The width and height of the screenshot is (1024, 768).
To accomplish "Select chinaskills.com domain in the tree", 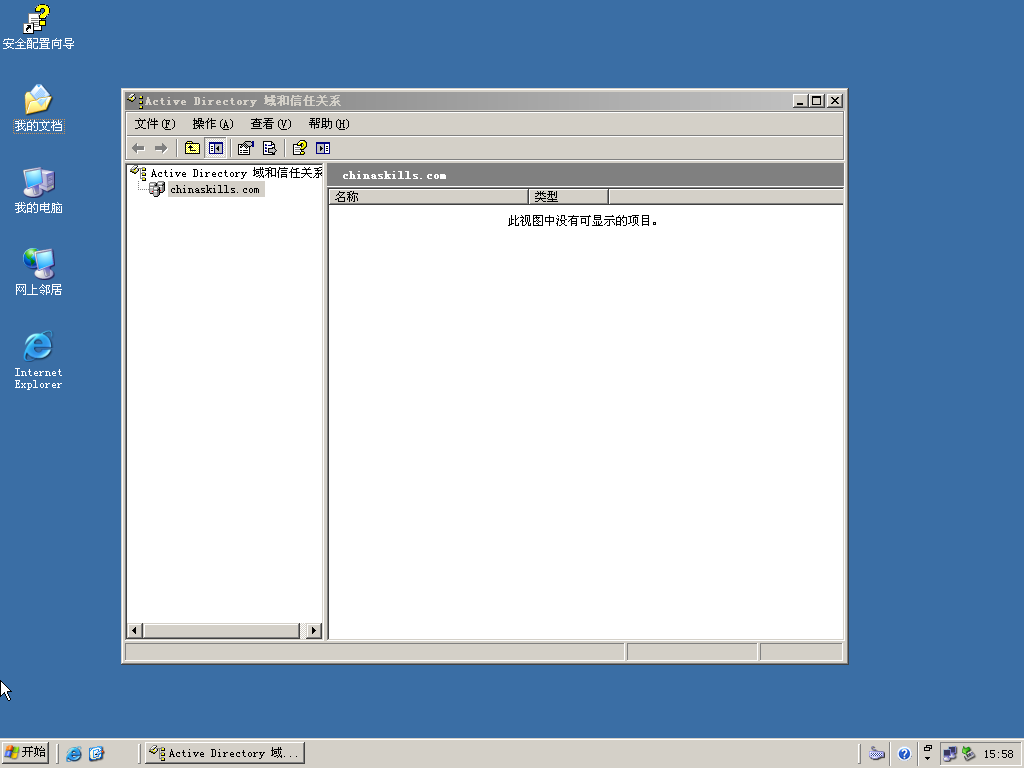I will tap(216, 189).
